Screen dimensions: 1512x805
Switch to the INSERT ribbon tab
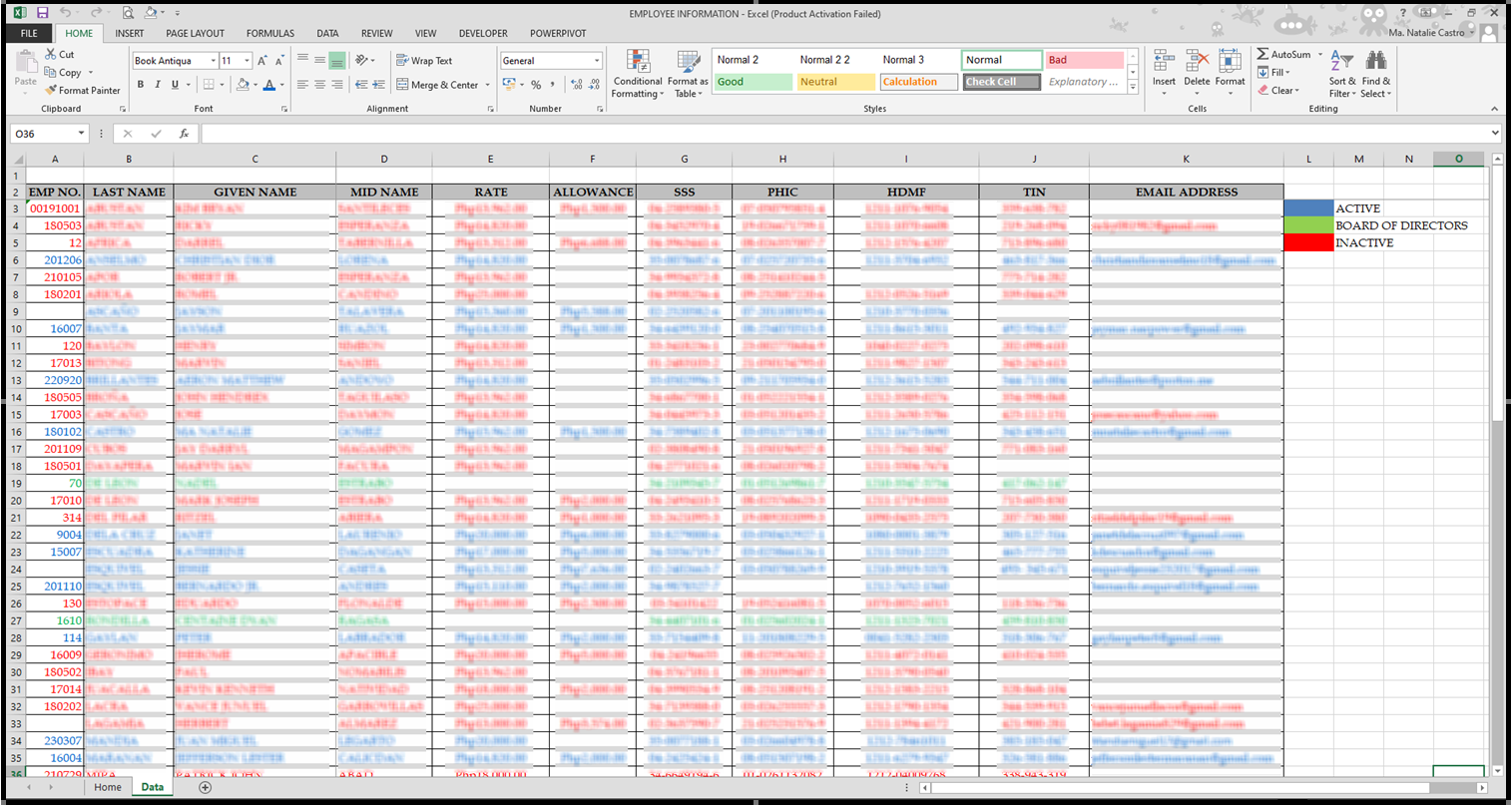click(x=130, y=33)
